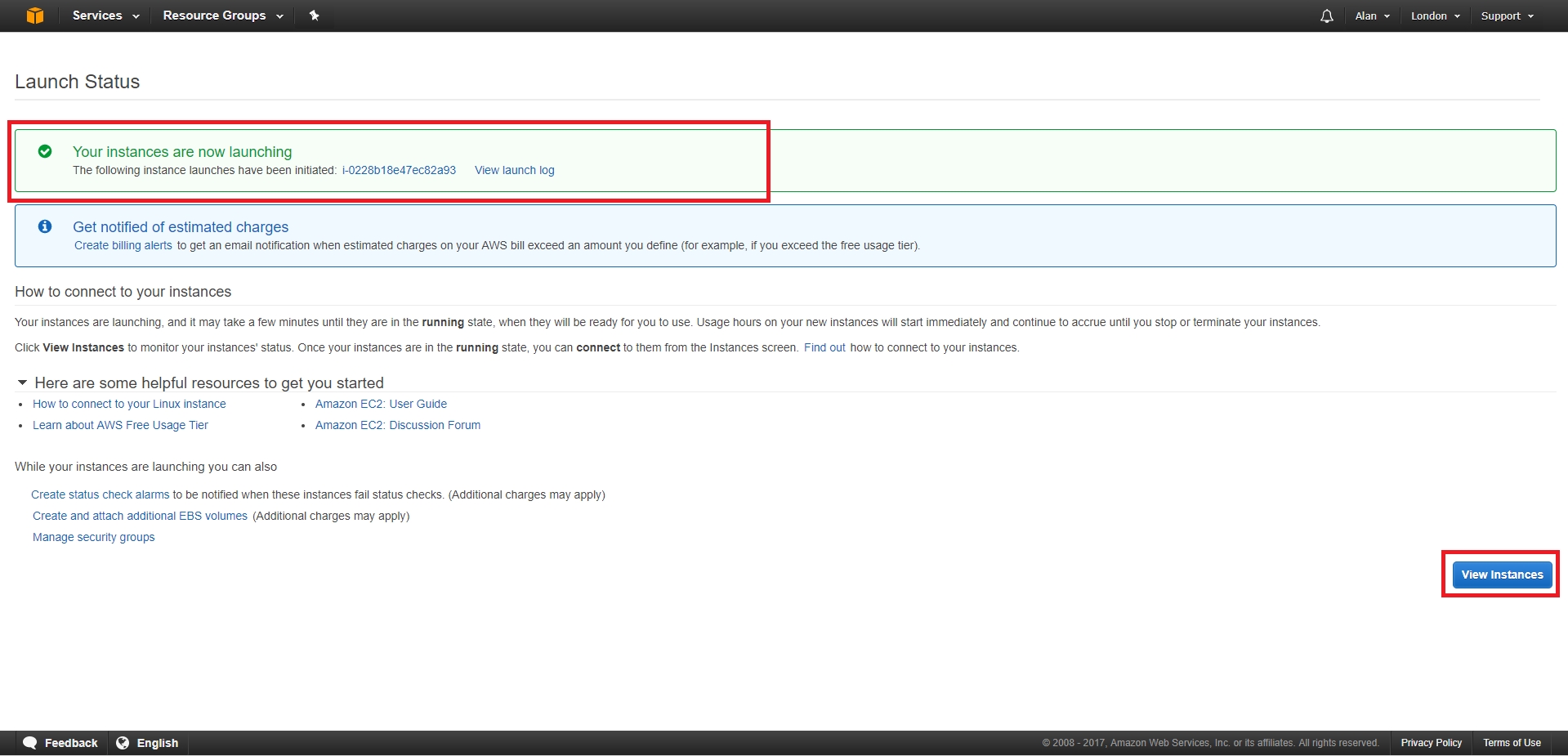Click View launch log link
The width and height of the screenshot is (1568, 756).
click(515, 170)
